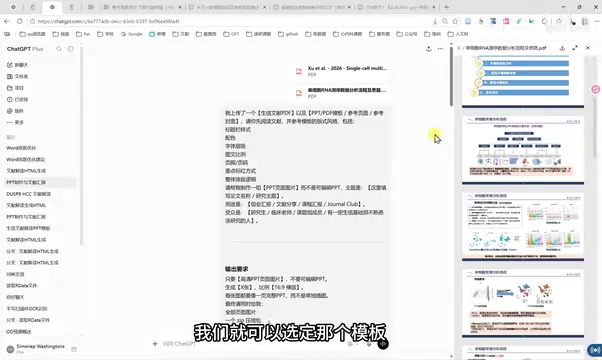Open the library item in sidebar
Image resolution: width=602 pixels, height=360 pixels.
(18, 76)
